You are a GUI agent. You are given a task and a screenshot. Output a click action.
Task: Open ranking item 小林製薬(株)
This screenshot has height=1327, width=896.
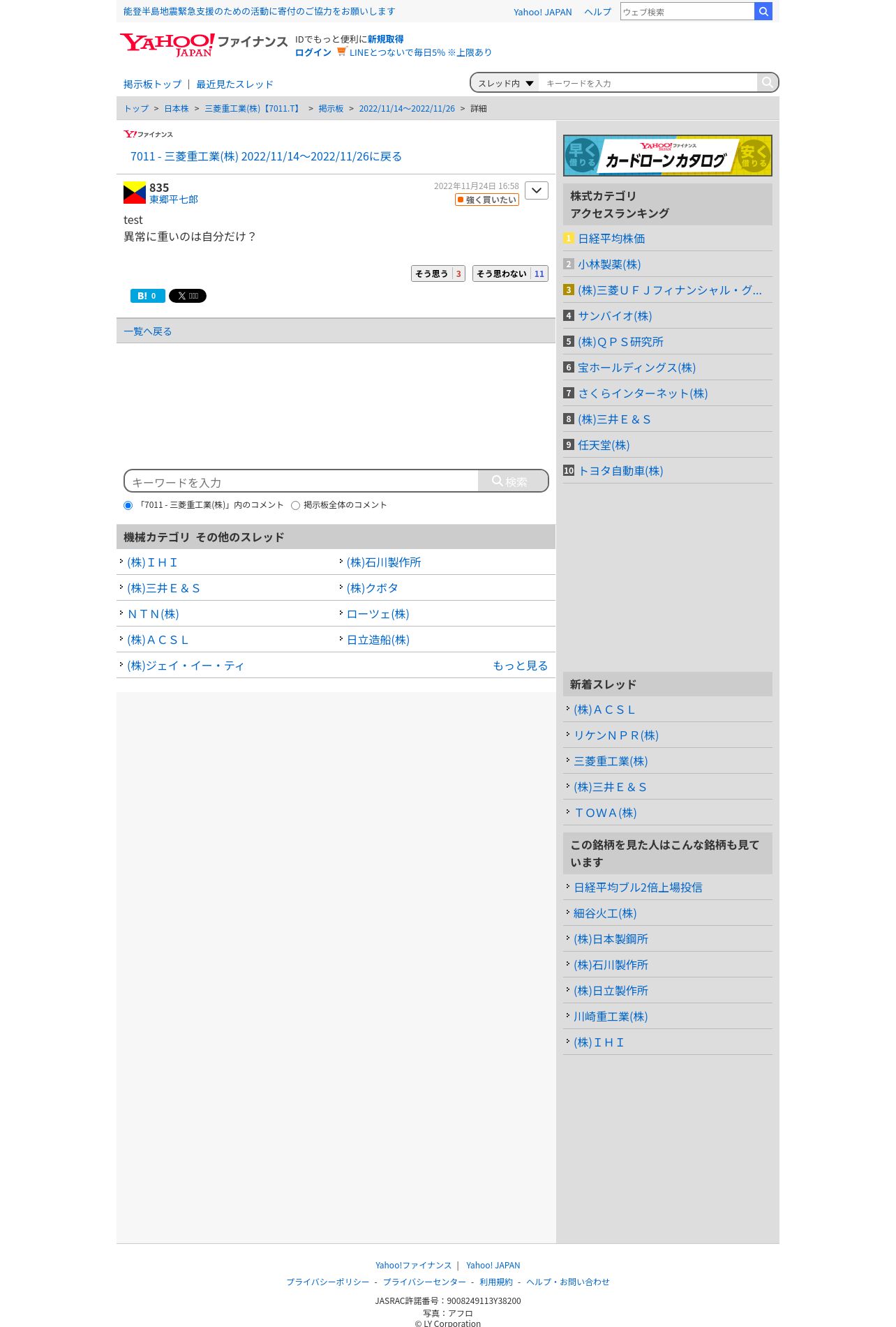[609, 264]
